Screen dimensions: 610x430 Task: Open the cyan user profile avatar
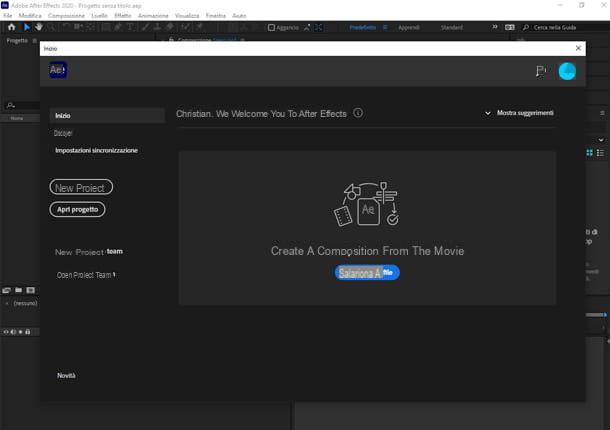pyautogui.click(x=567, y=71)
